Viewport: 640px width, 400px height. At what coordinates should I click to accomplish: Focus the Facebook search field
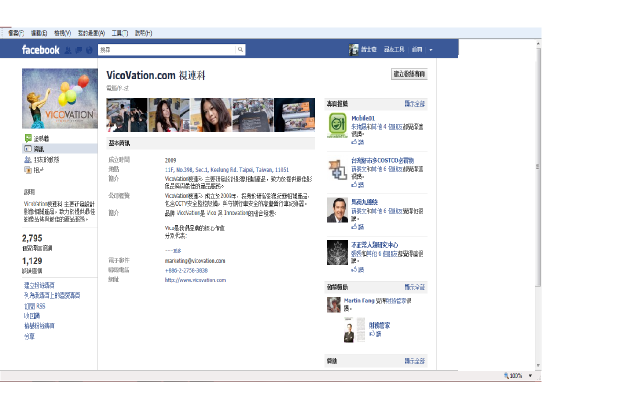pos(167,50)
